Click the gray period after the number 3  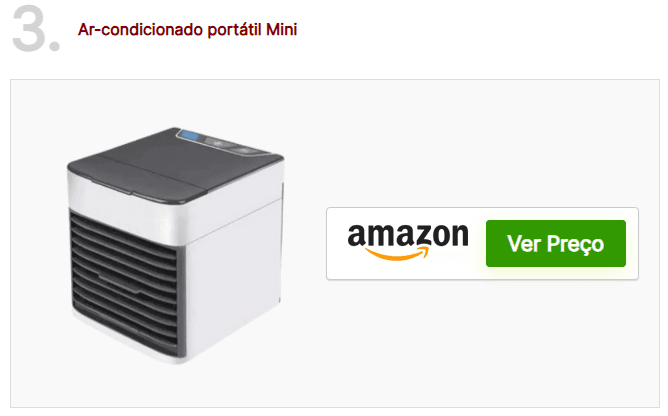click(x=55, y=46)
